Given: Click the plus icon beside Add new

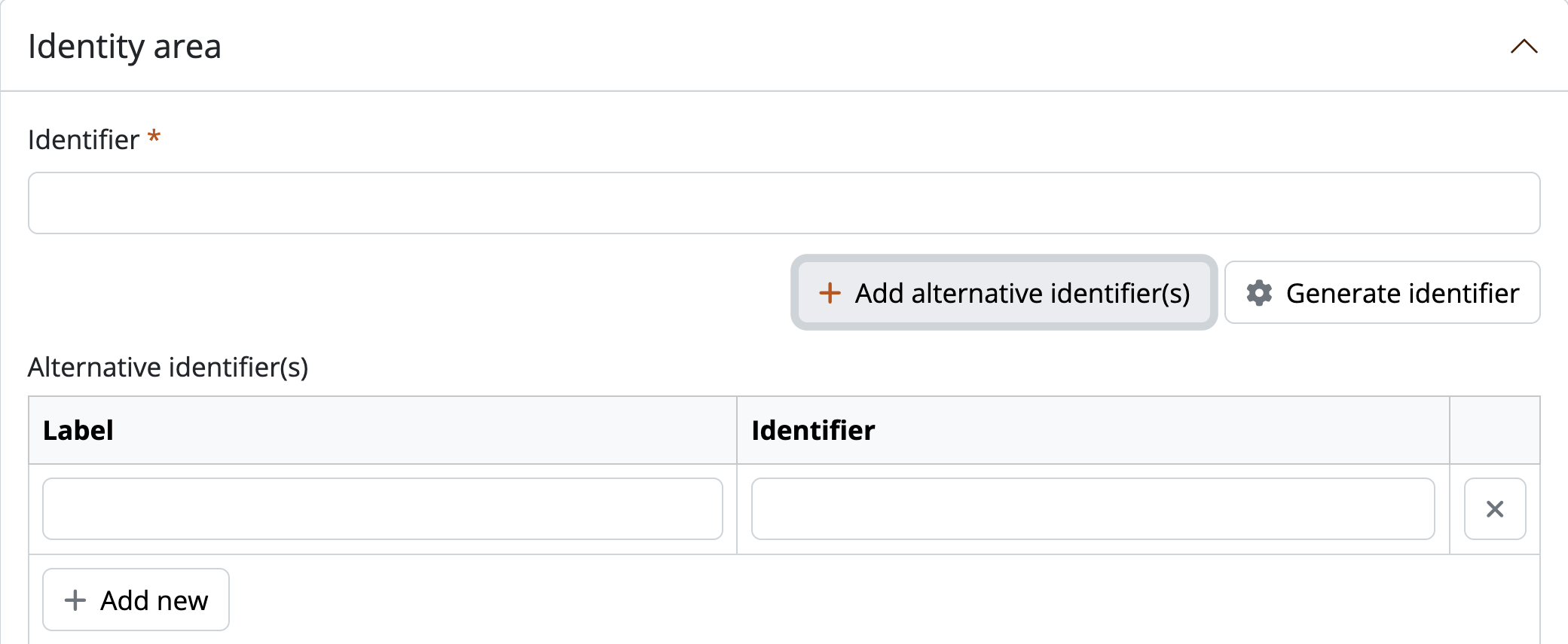Looking at the screenshot, I should pos(75,600).
